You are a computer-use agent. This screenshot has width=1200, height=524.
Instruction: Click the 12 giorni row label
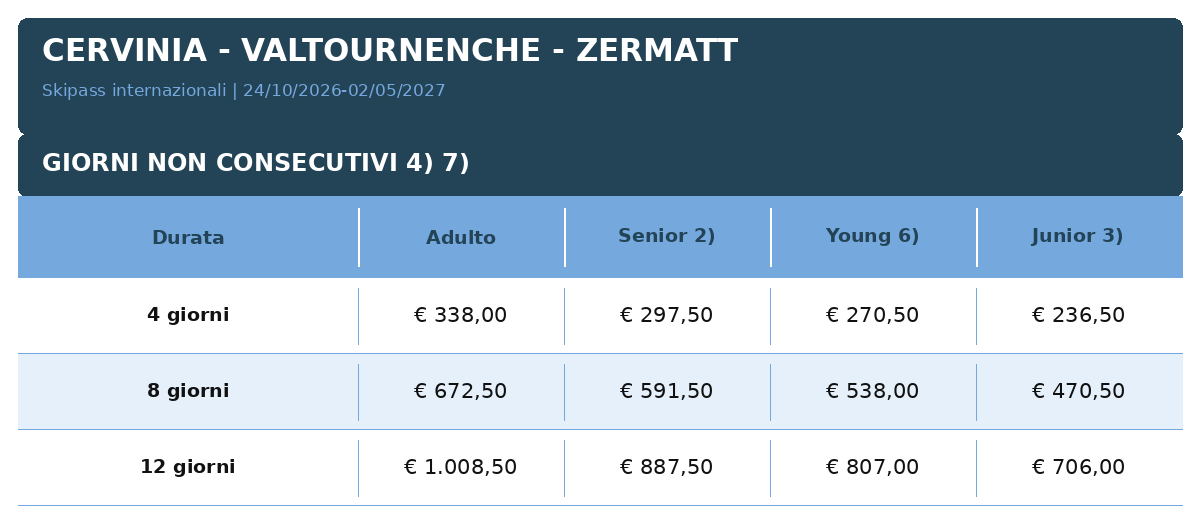(x=188, y=467)
